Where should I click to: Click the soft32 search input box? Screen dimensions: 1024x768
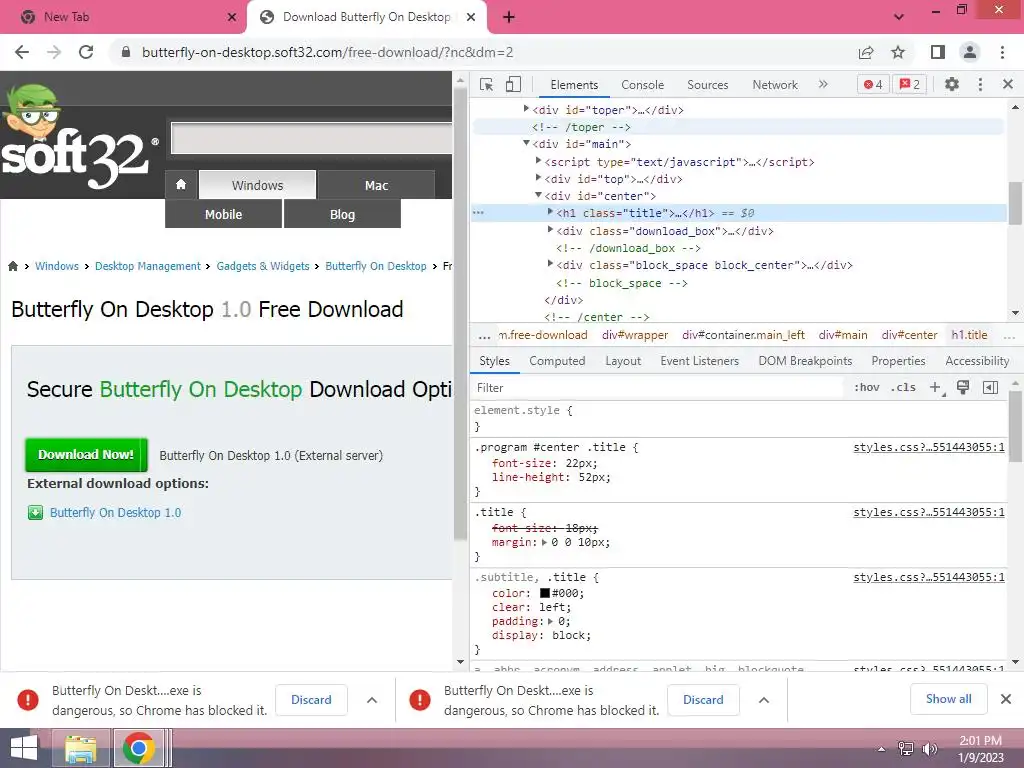pos(312,138)
